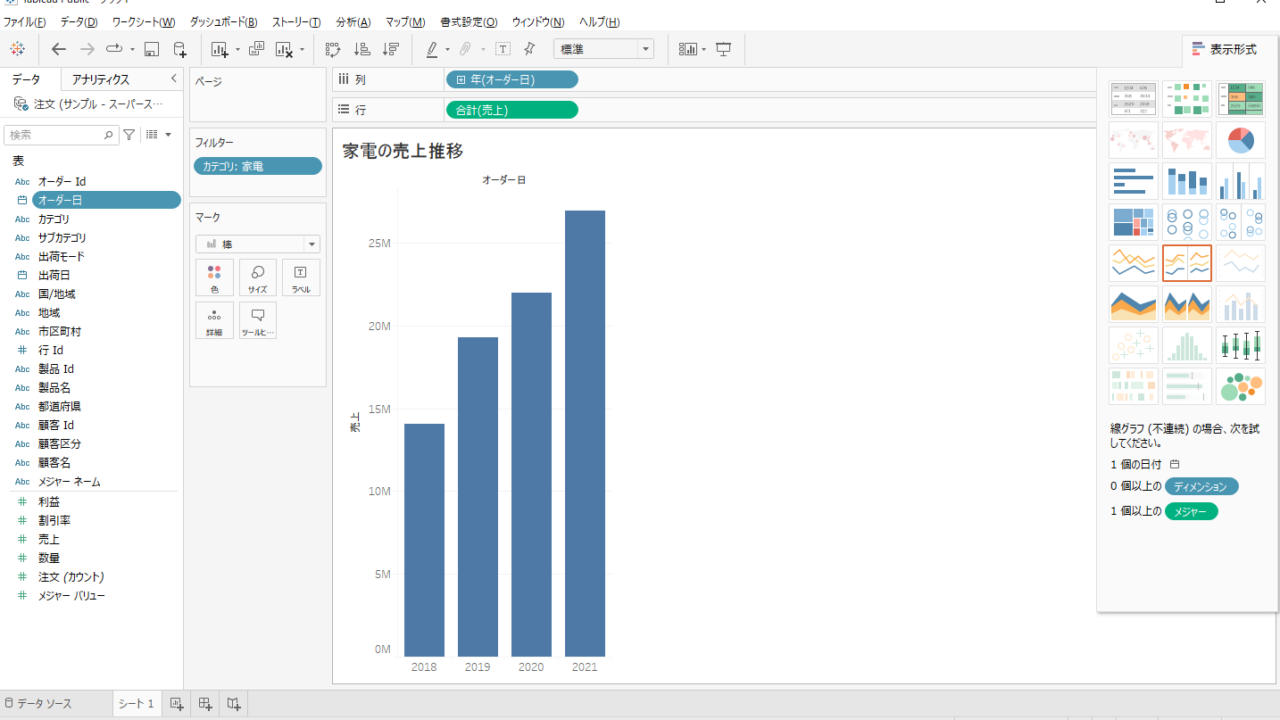Viewport: 1280px width, 720px height.
Task: Save the workbook with the floppy disk icon
Action: pyautogui.click(x=152, y=49)
